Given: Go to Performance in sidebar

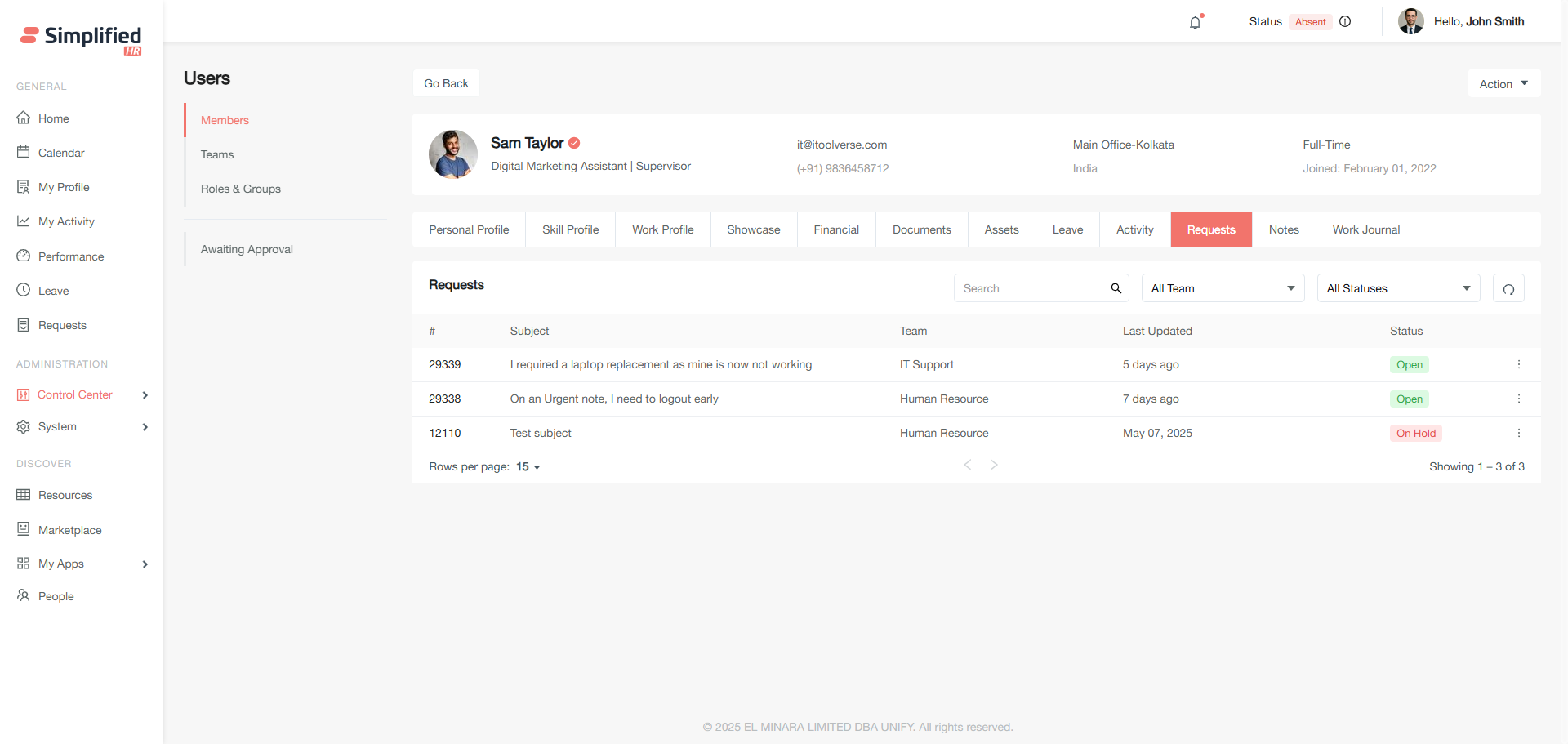Looking at the screenshot, I should tap(71, 256).
